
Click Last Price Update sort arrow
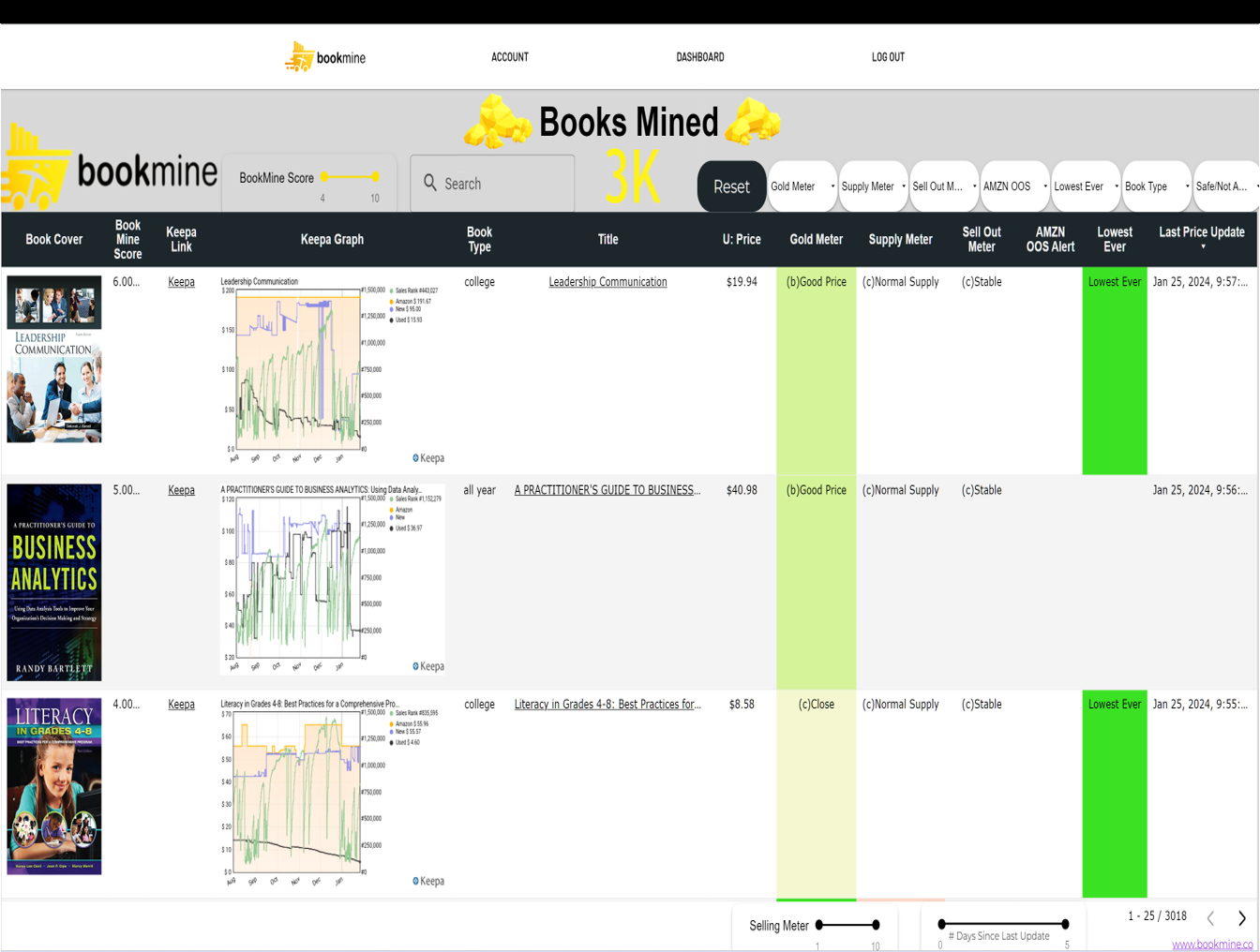[1203, 247]
